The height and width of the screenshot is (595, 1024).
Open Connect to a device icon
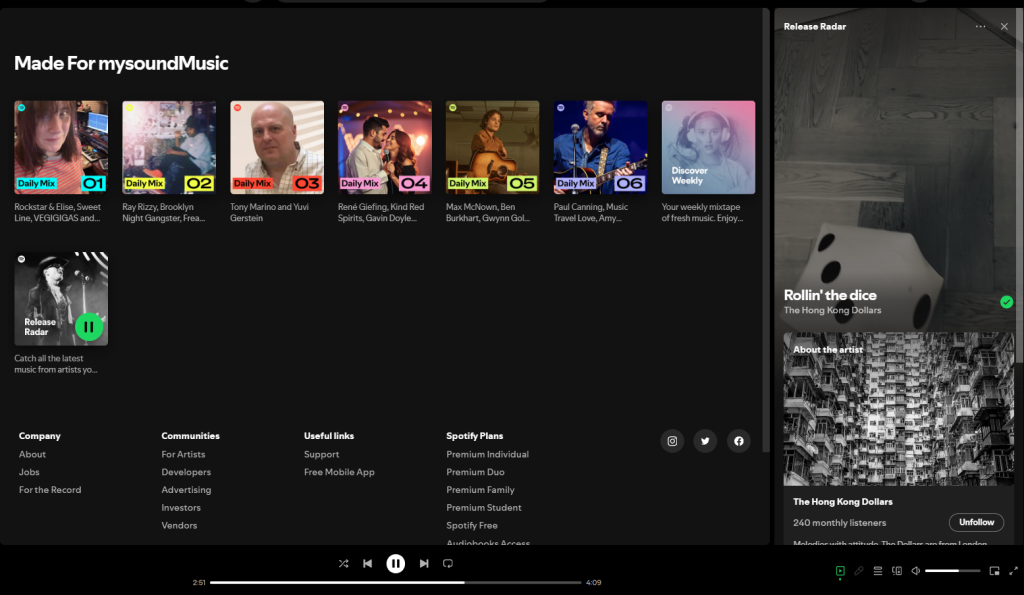(x=897, y=571)
